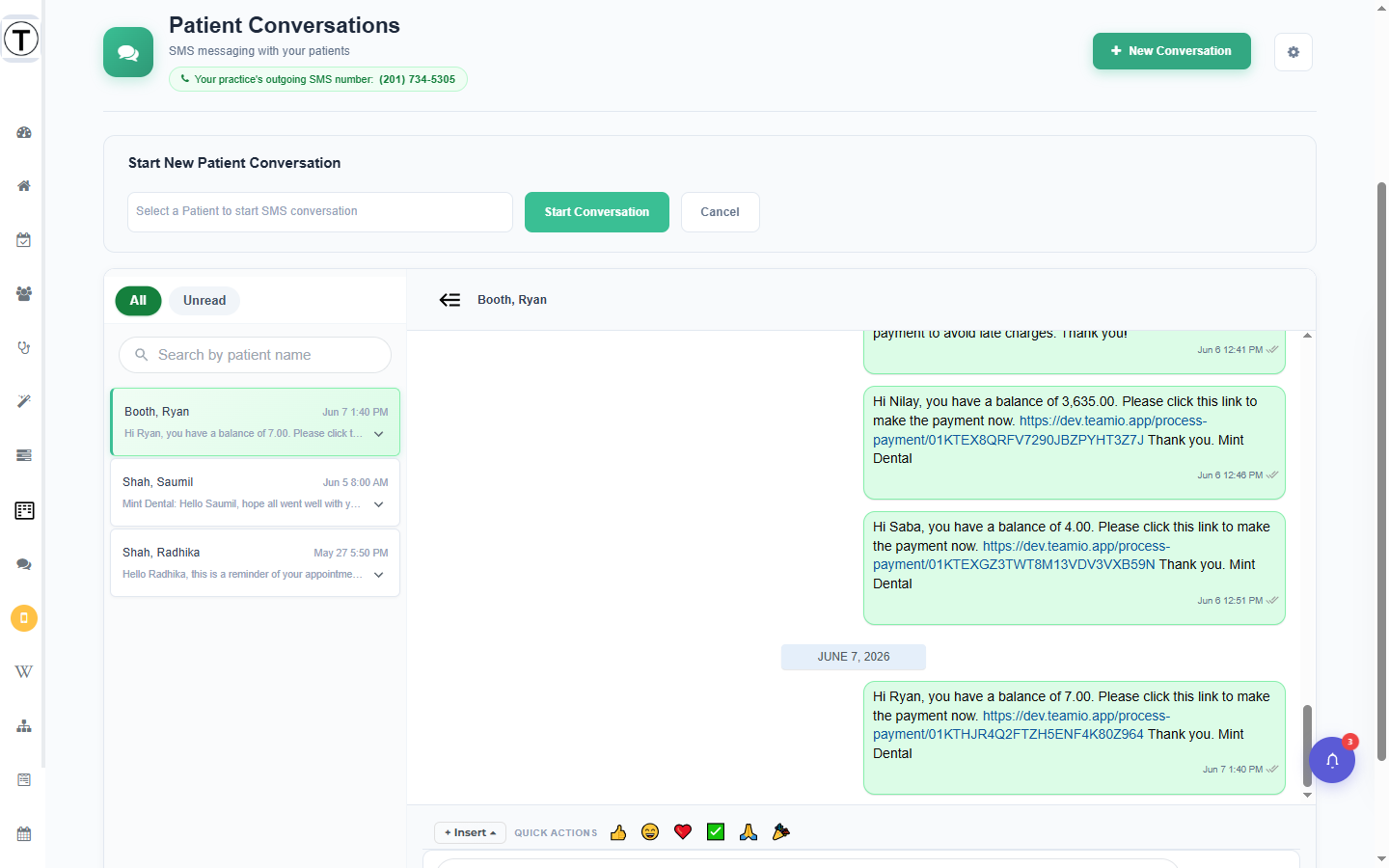Go to the home icon in sidebar
The image size is (1389, 868).
tap(24, 186)
